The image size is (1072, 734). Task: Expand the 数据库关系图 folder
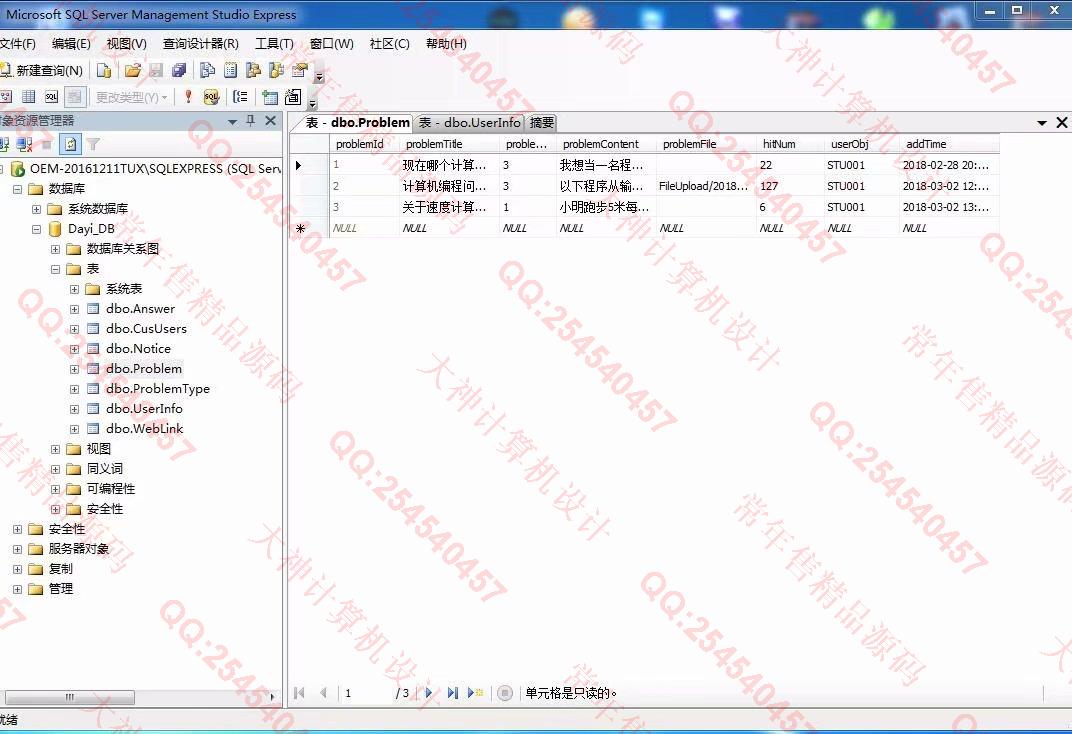tap(55, 249)
